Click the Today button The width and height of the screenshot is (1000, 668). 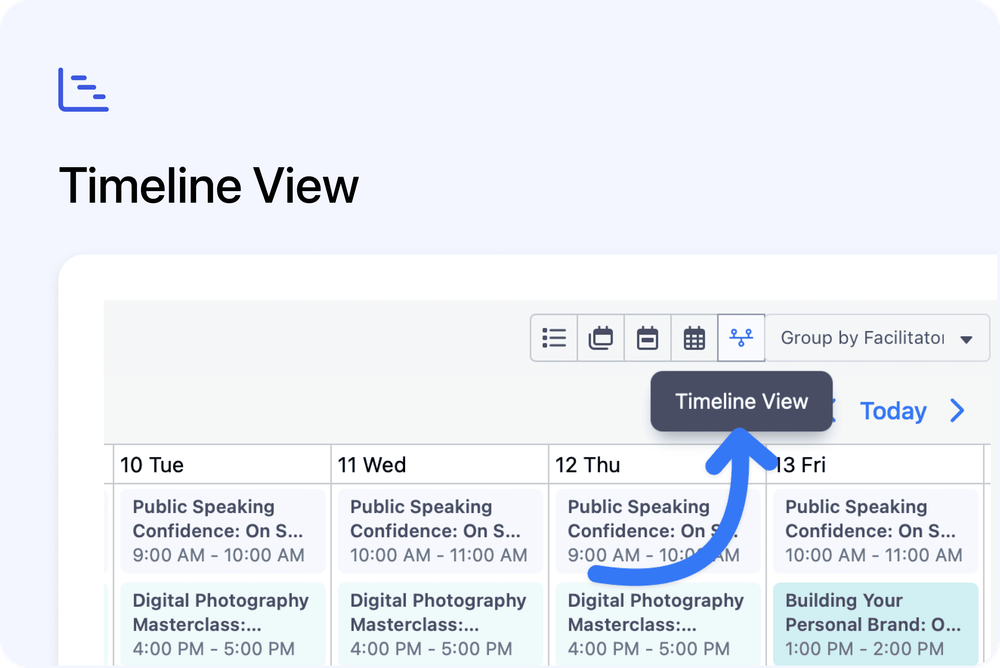[x=893, y=410]
